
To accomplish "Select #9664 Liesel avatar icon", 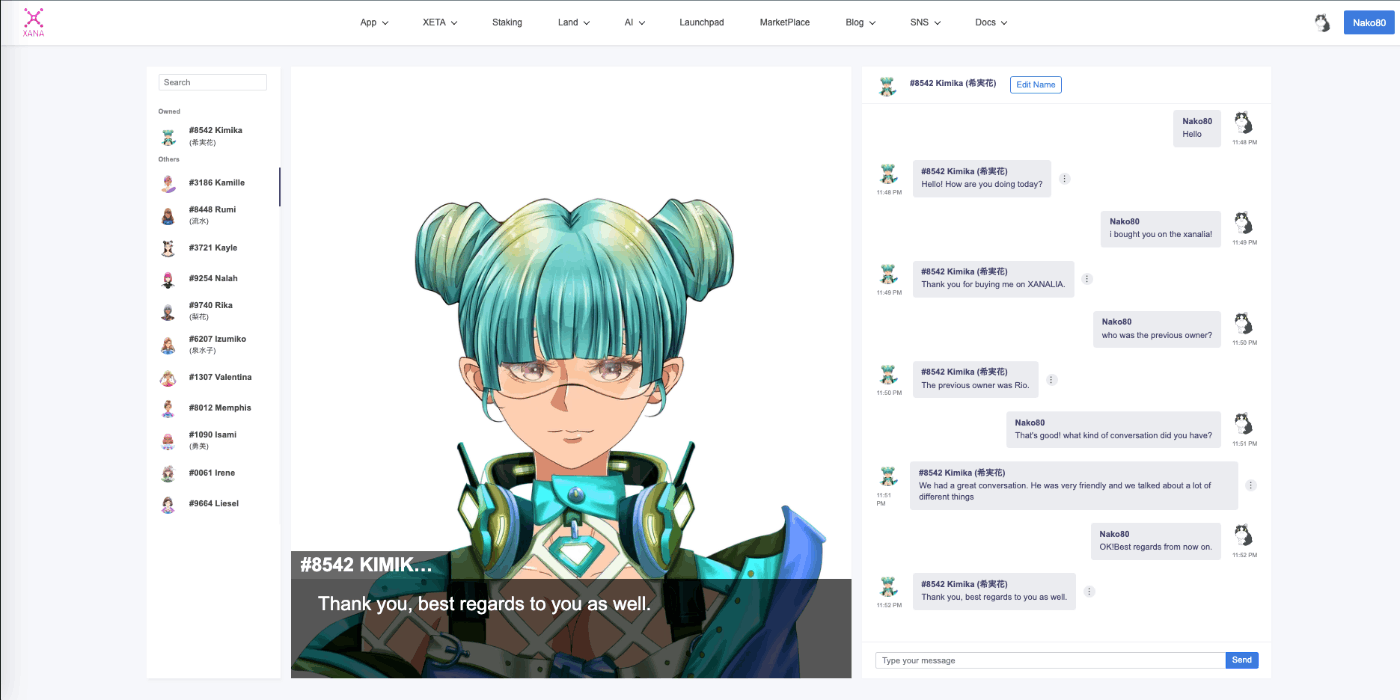I will [x=168, y=504].
